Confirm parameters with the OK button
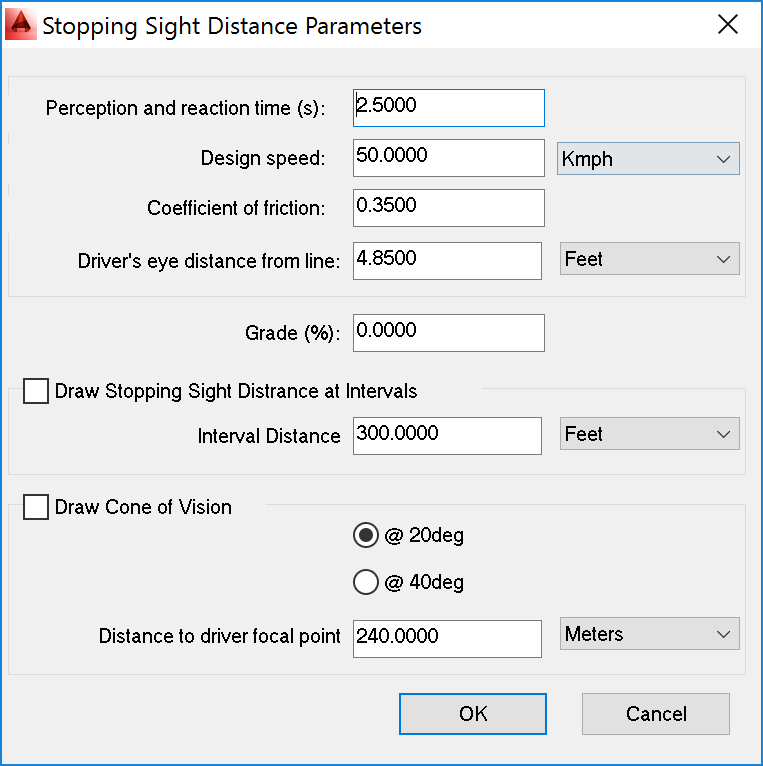 pos(473,714)
